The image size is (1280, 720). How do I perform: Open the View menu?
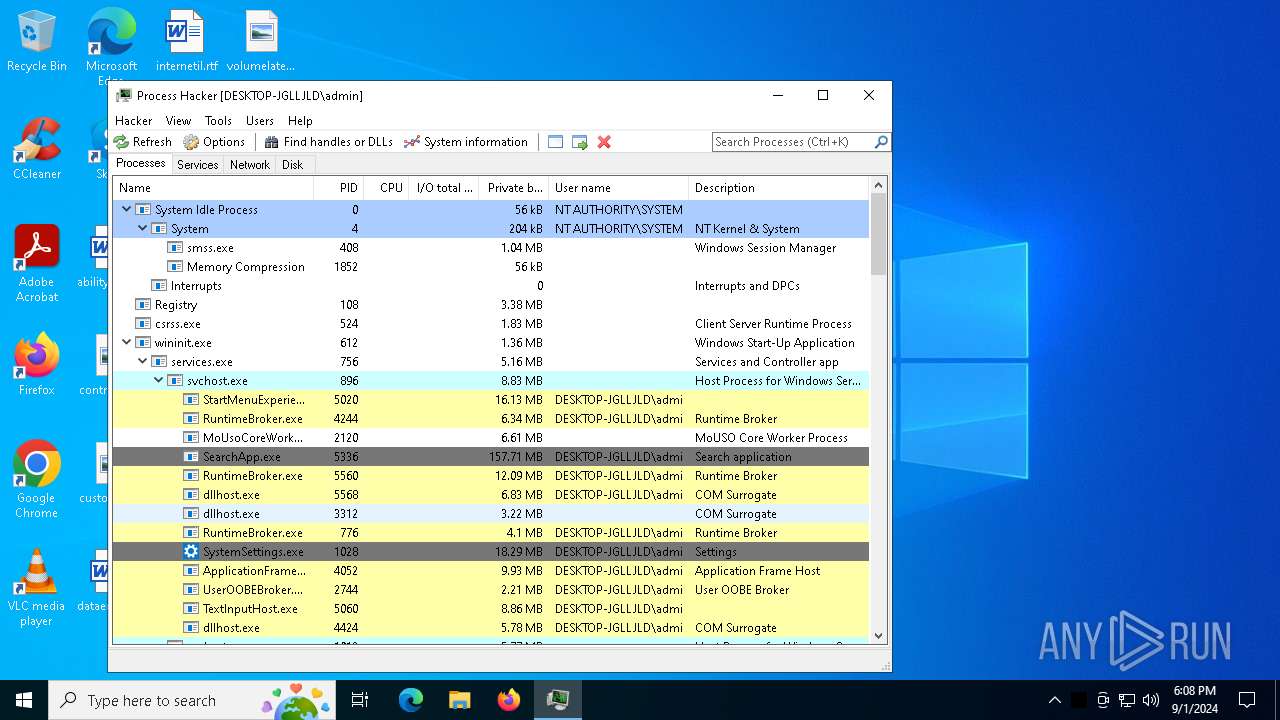click(x=178, y=120)
